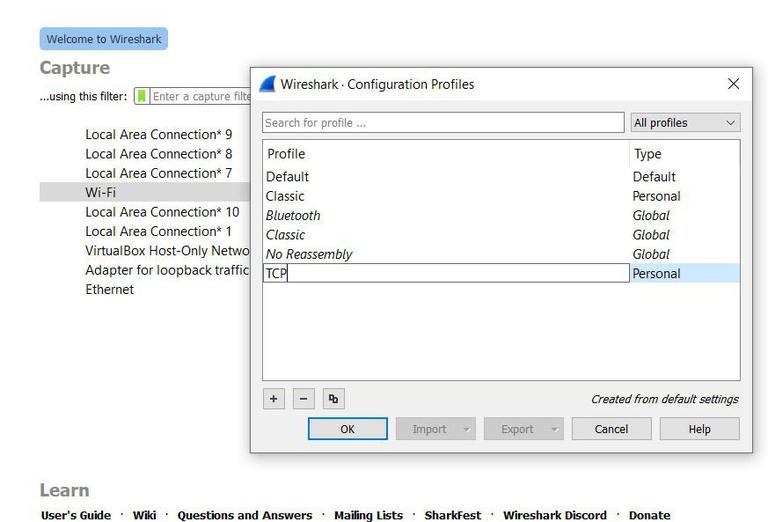The width and height of the screenshot is (768, 522).
Task: Select Local Area Connection* 9 interface
Action: click(x=159, y=134)
